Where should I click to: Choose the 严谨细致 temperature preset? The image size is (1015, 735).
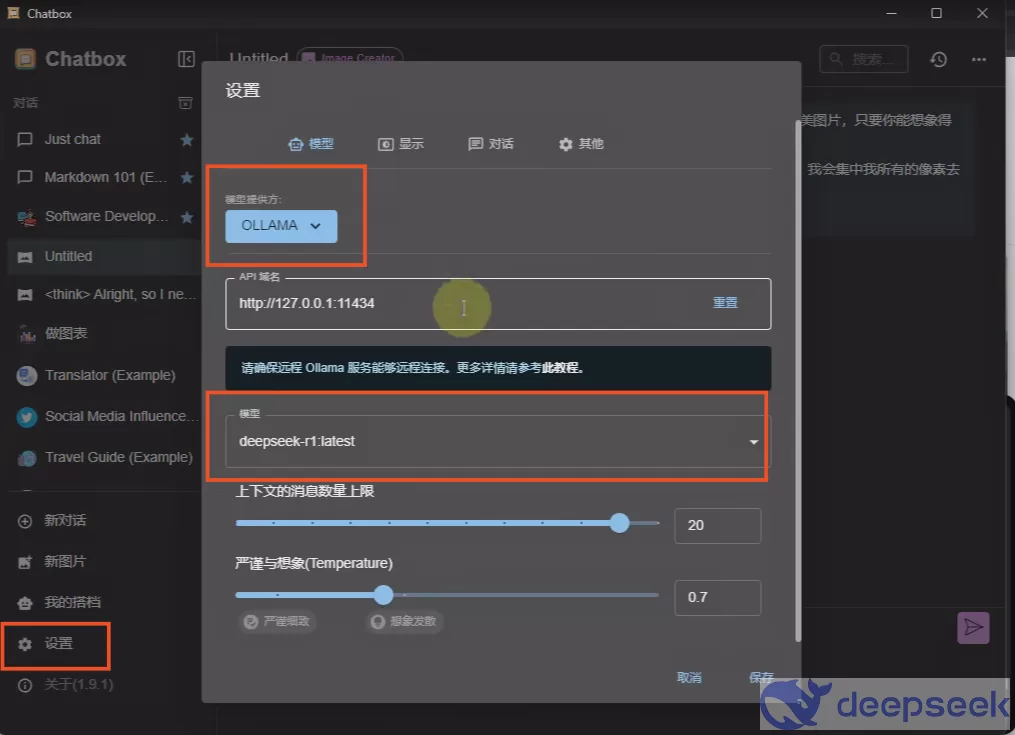(277, 622)
